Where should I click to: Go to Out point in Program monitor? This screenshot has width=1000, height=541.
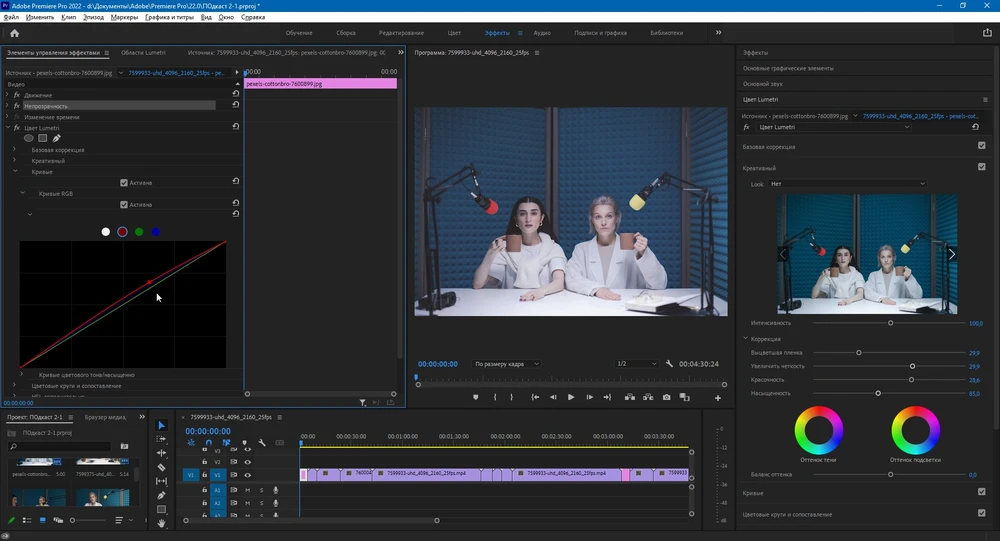coord(607,397)
